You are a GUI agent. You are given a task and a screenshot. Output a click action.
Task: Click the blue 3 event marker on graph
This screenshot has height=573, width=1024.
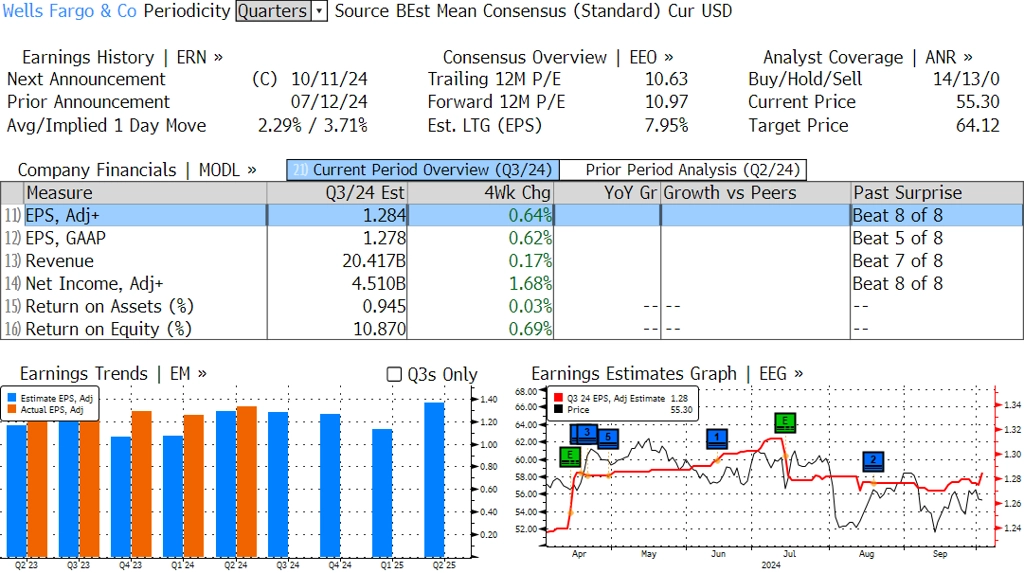(586, 434)
